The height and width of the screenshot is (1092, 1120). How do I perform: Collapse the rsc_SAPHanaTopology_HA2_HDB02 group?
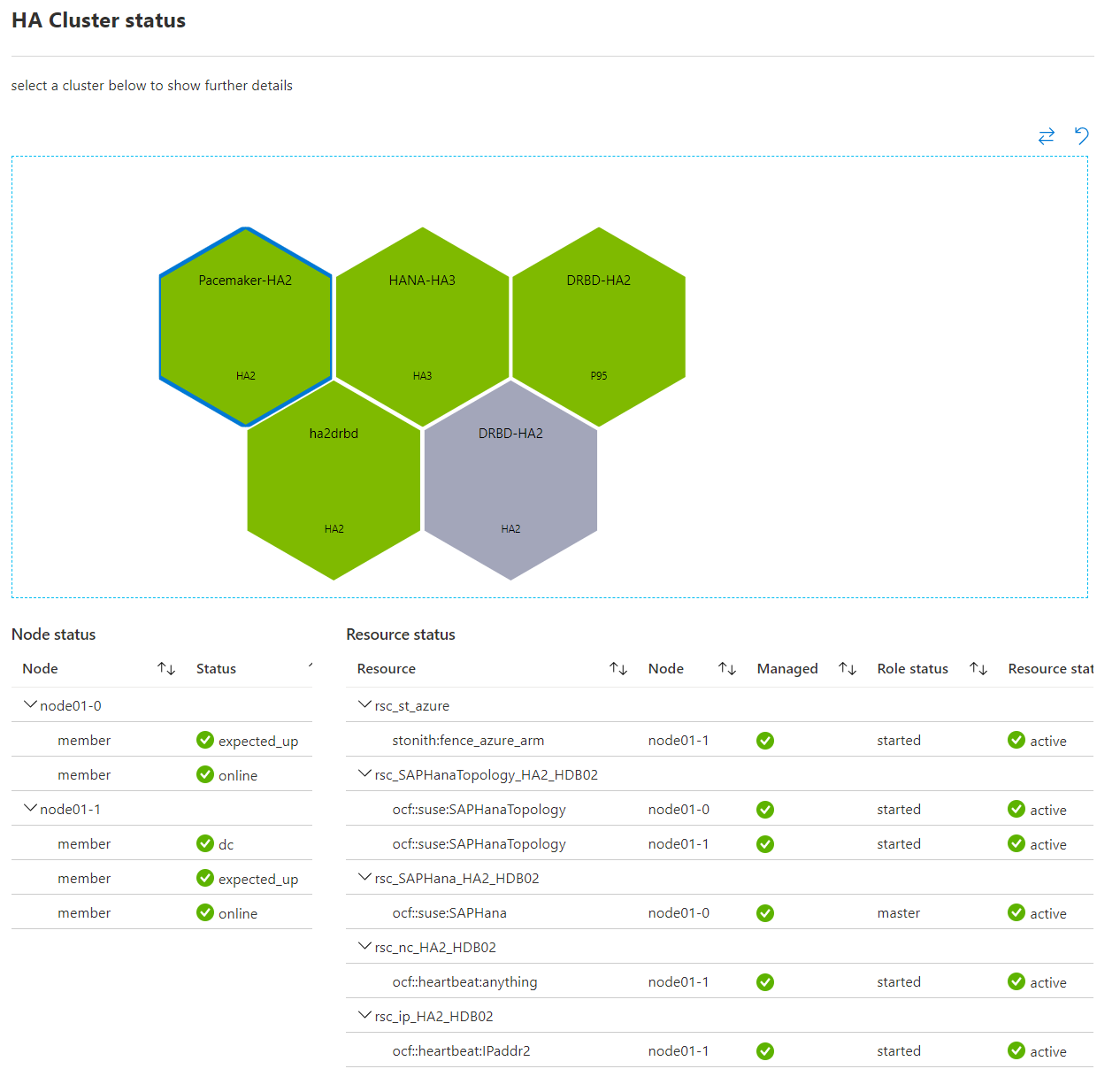coord(364,774)
